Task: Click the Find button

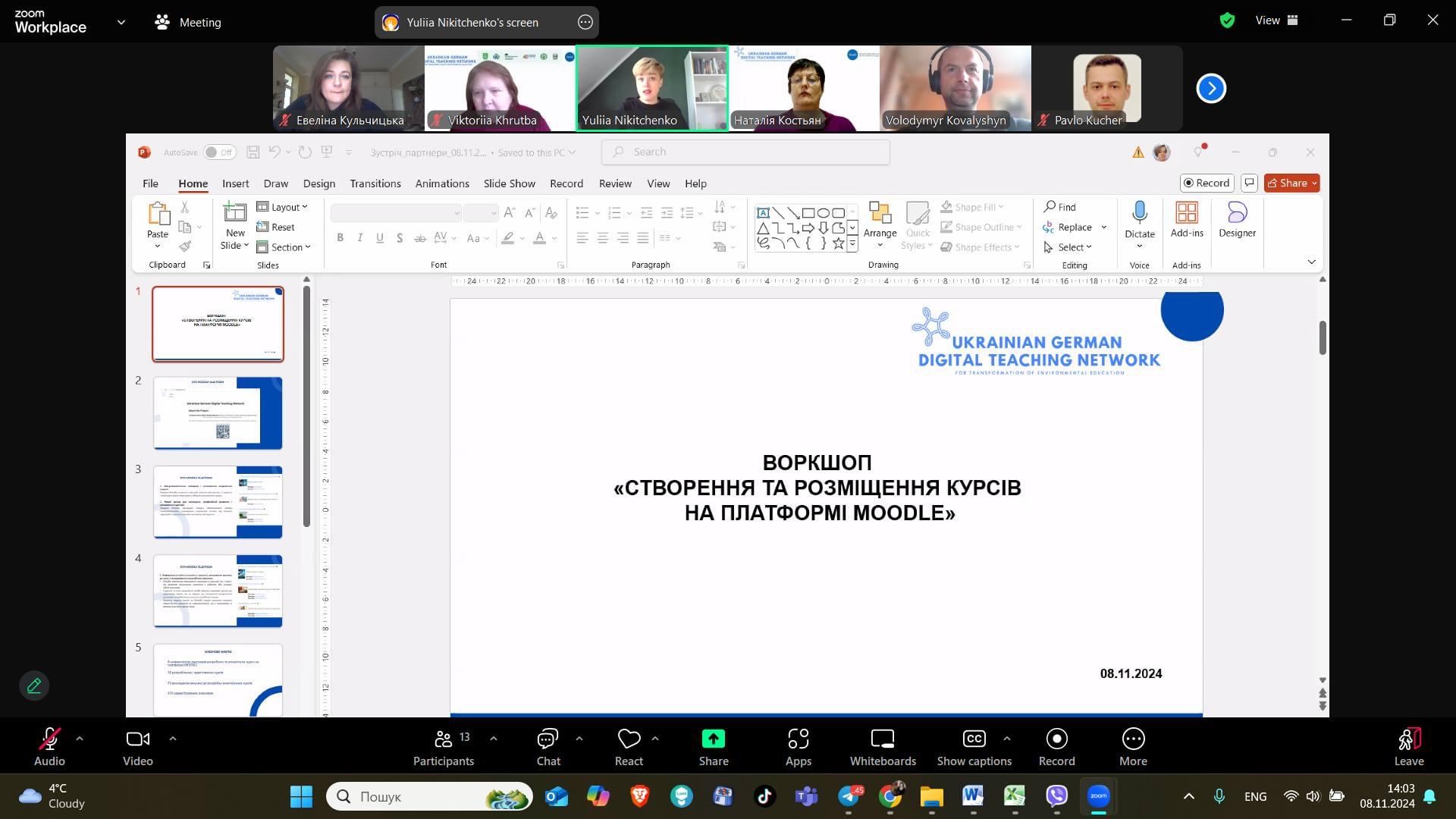Action: click(x=1059, y=207)
